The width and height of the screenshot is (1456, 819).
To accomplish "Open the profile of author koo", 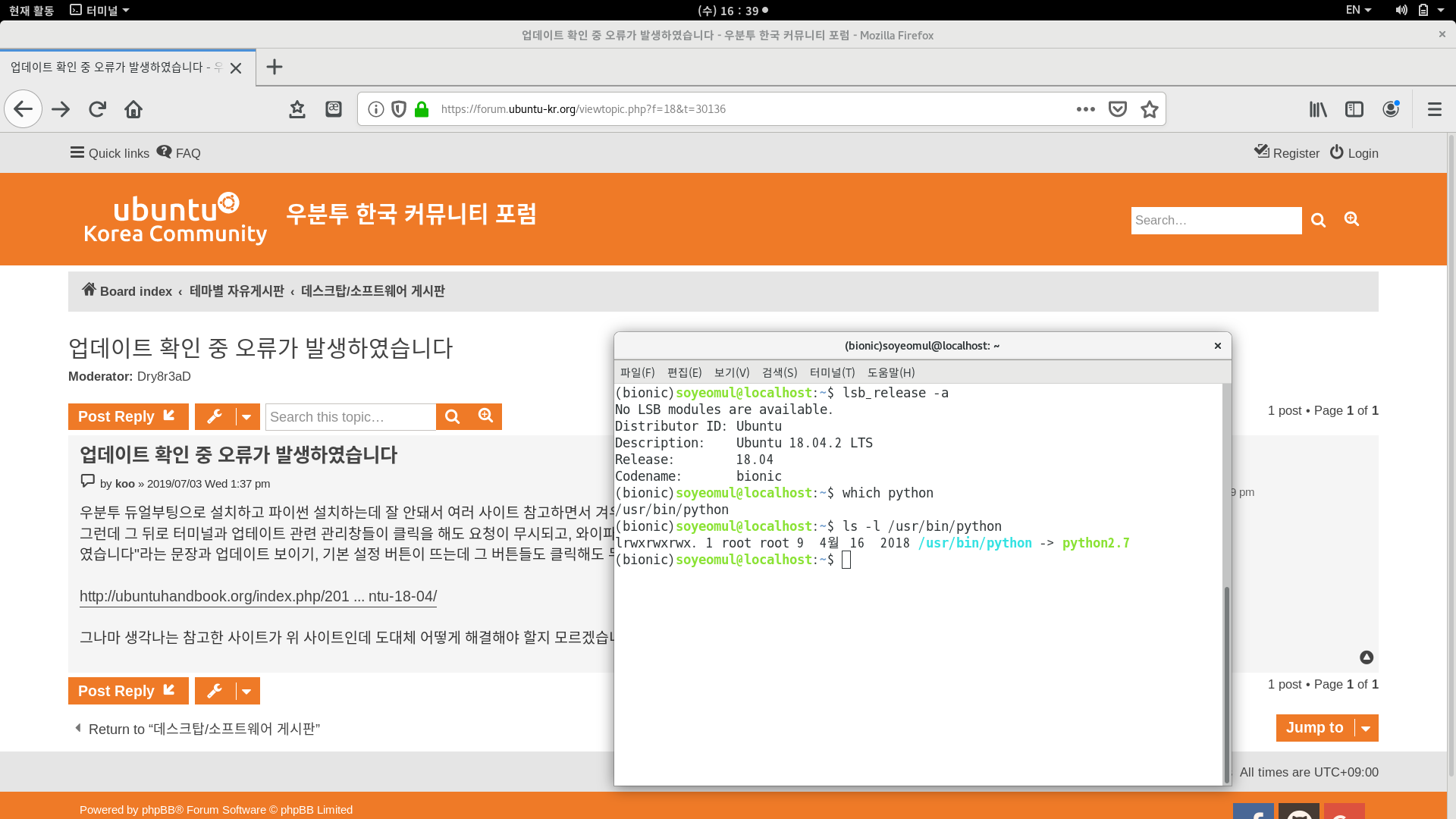I will (x=125, y=484).
